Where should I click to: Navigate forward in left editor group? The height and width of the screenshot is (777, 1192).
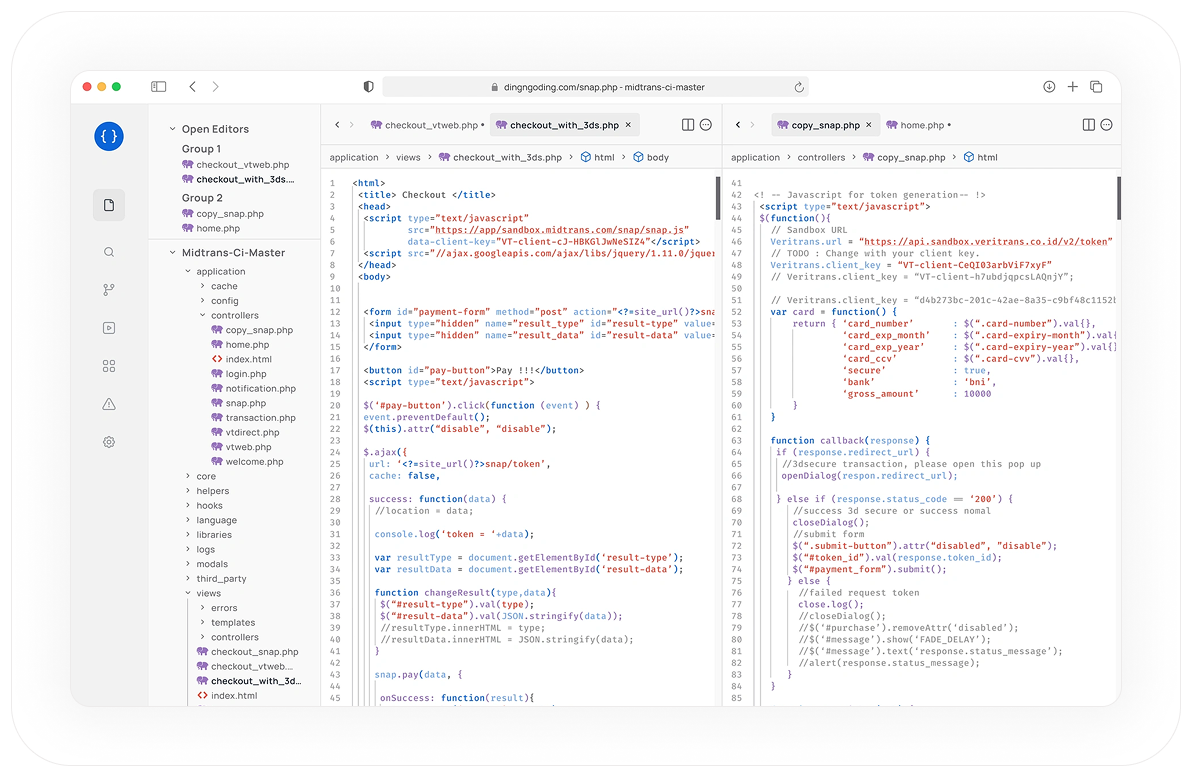[x=351, y=125]
